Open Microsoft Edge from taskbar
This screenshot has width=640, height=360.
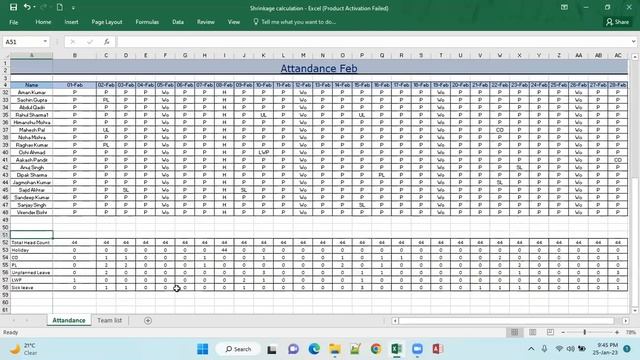coord(314,349)
